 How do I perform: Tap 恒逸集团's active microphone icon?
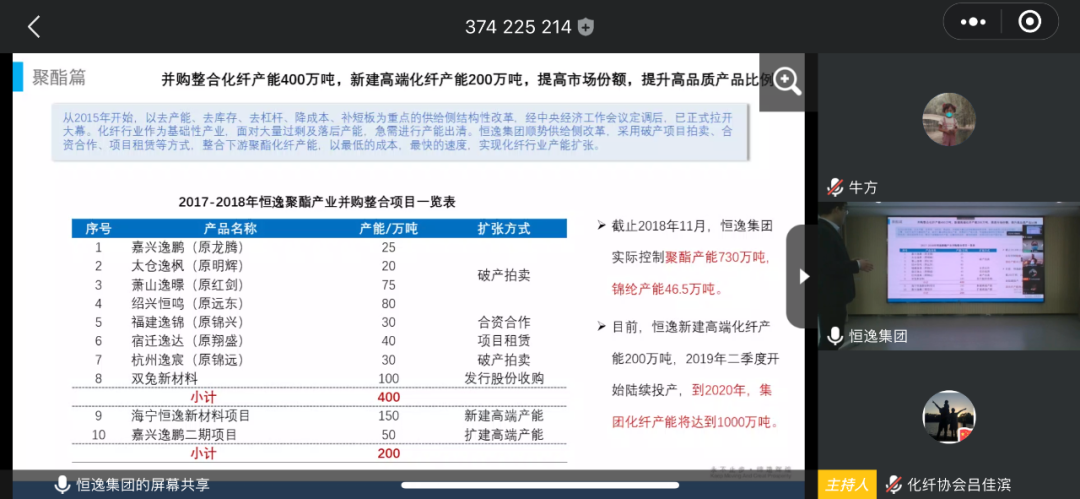835,336
